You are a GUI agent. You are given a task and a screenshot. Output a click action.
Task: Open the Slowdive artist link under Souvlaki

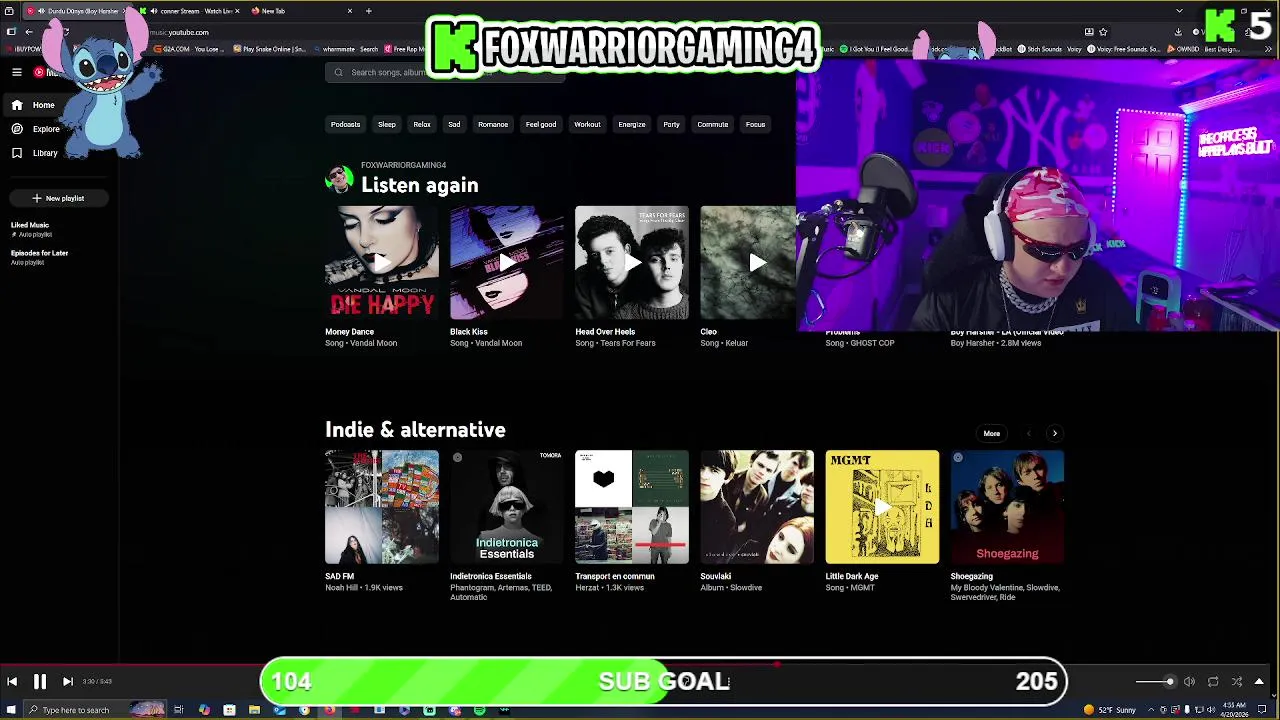click(x=746, y=588)
